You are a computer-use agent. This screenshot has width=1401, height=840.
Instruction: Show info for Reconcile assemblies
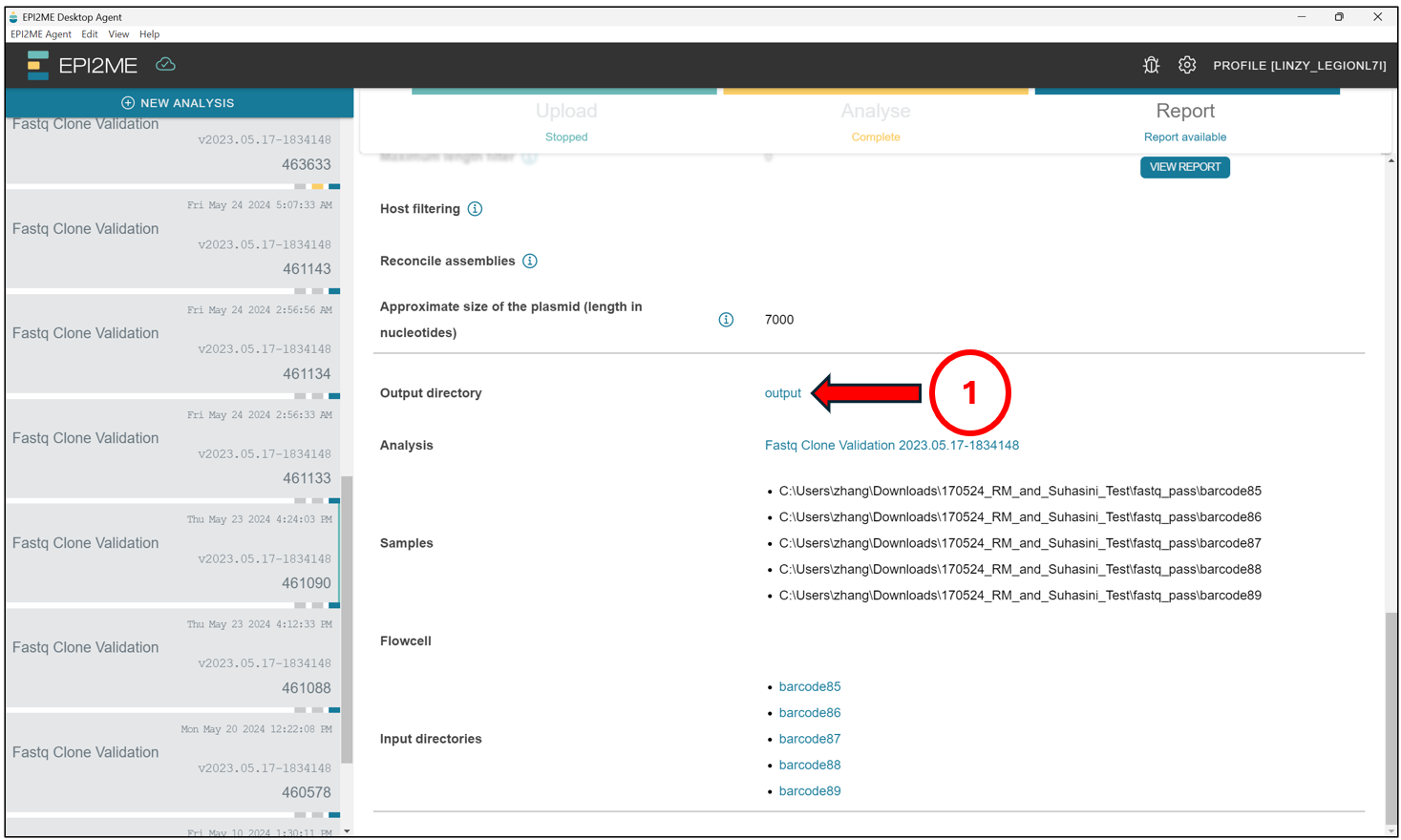(530, 261)
